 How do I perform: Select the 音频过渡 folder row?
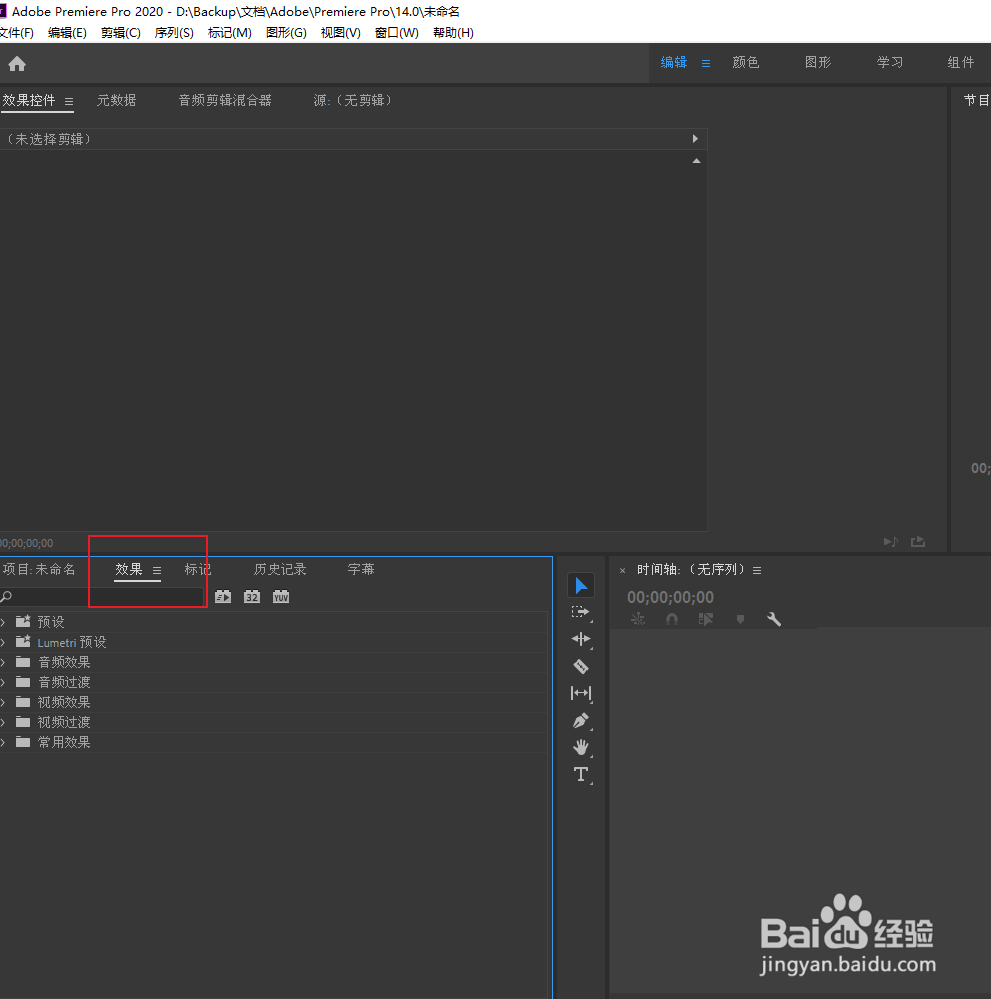pos(274,682)
